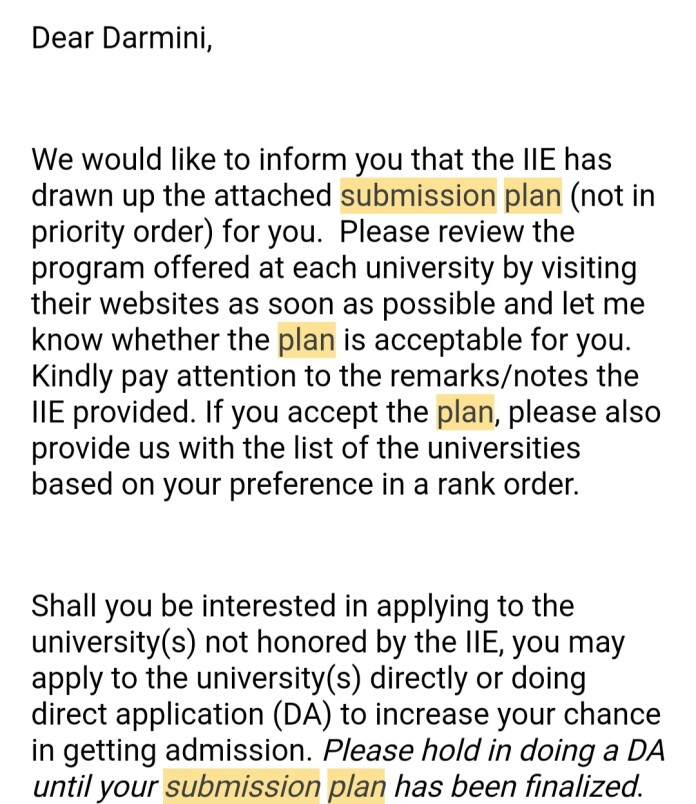The width and height of the screenshot is (696, 804).
Task: Click highlighted 'submission' in italic sentence
Action: click(x=242, y=786)
